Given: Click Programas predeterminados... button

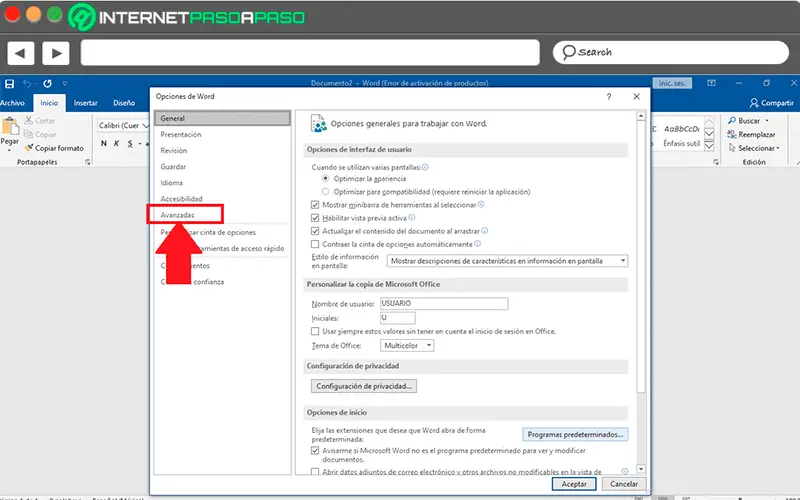Looking at the screenshot, I should [x=575, y=434].
